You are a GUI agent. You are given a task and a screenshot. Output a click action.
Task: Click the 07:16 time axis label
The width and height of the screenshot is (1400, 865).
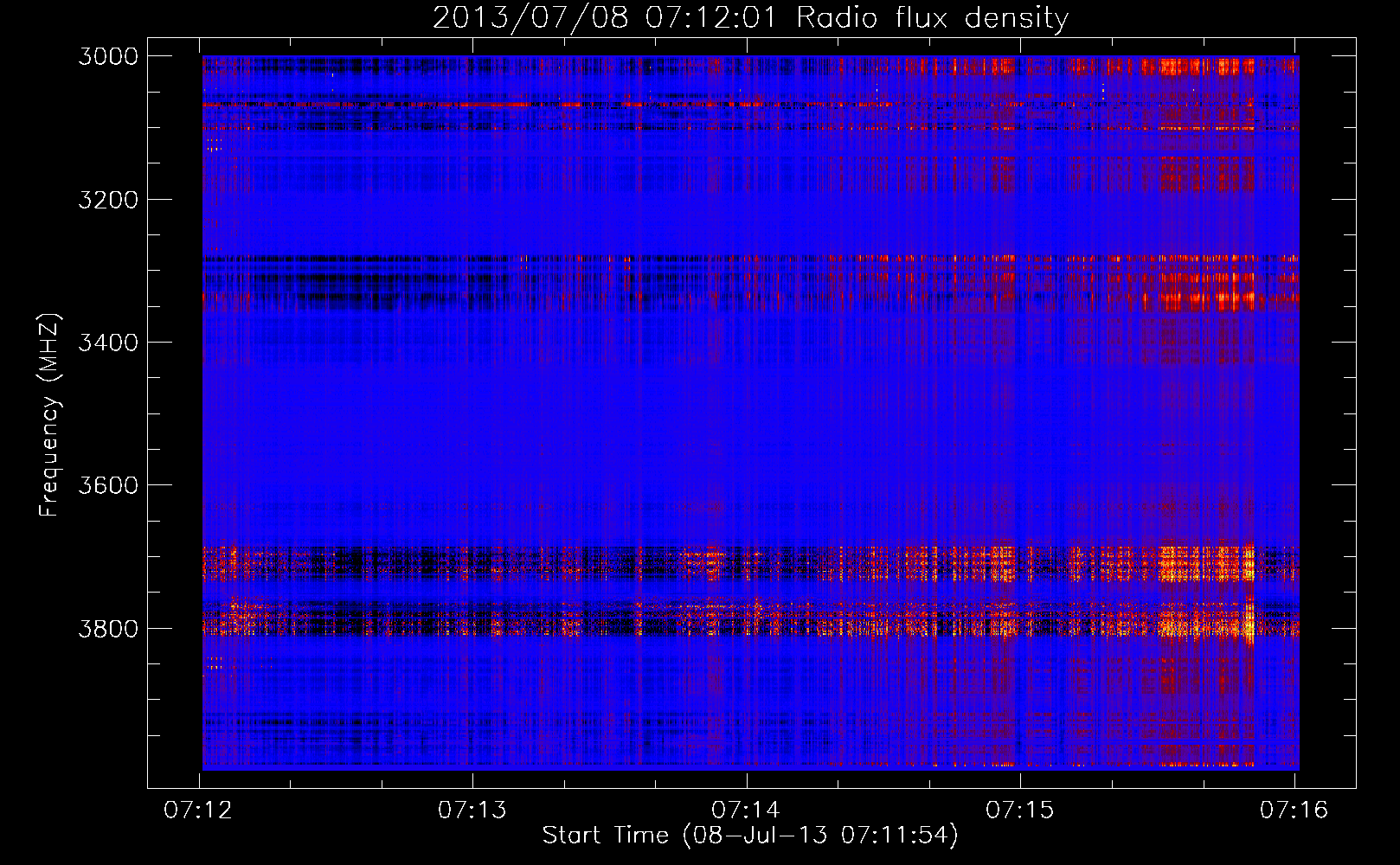(1294, 810)
